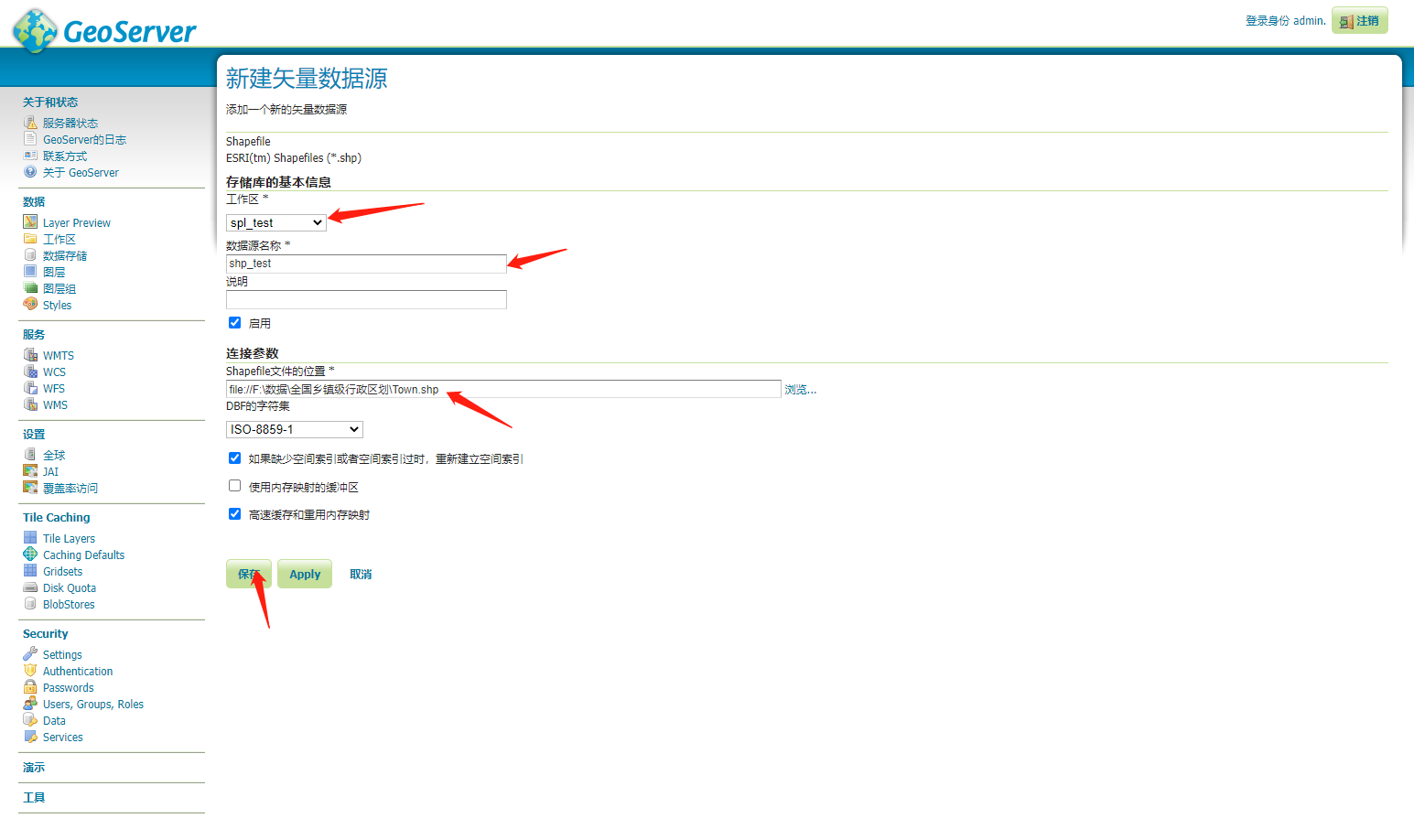Open the 数据存储 (data stores) page
The width and height of the screenshot is (1414, 840).
[x=62, y=254]
